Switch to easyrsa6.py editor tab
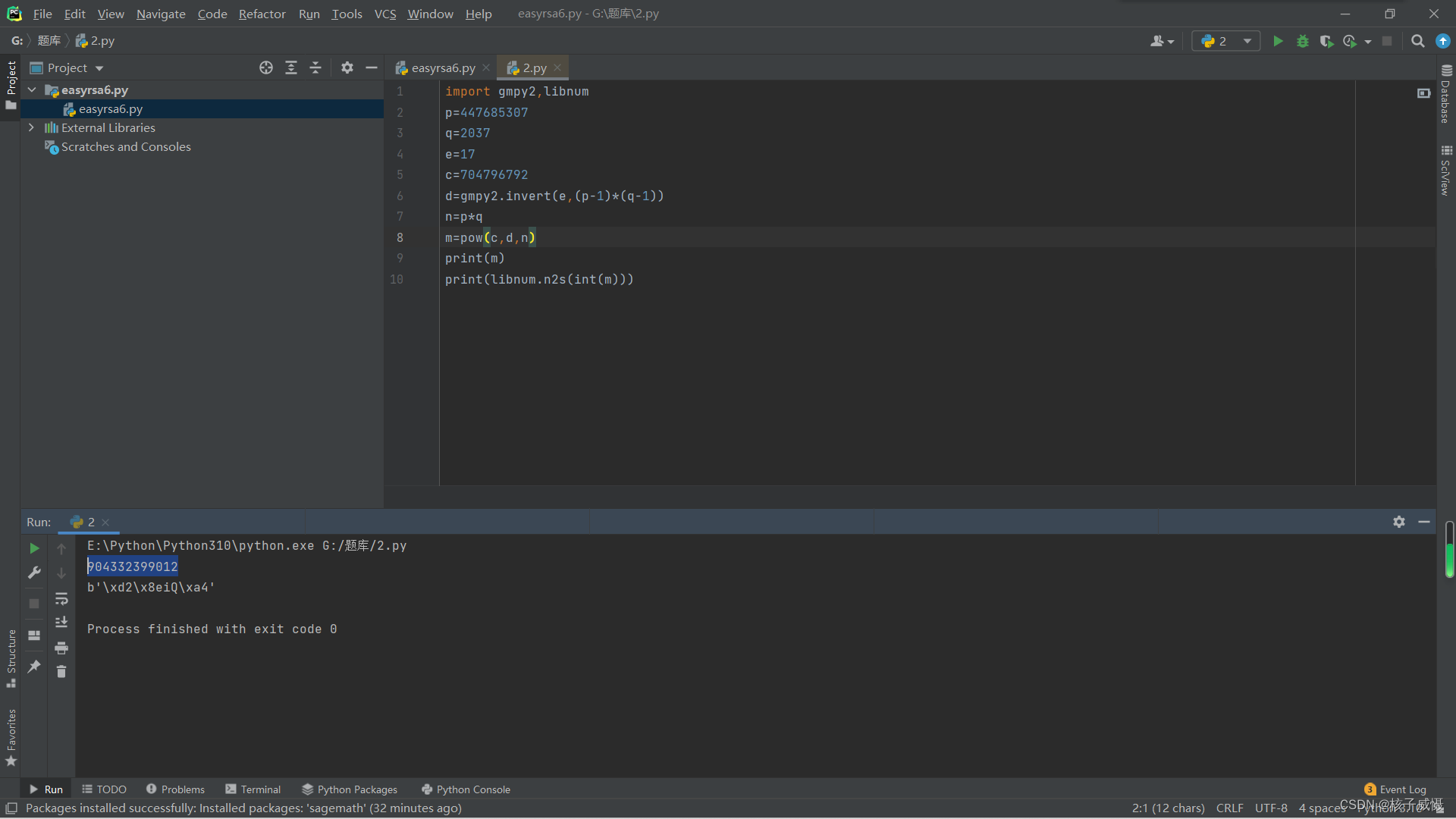The width and height of the screenshot is (1456, 819). click(443, 67)
